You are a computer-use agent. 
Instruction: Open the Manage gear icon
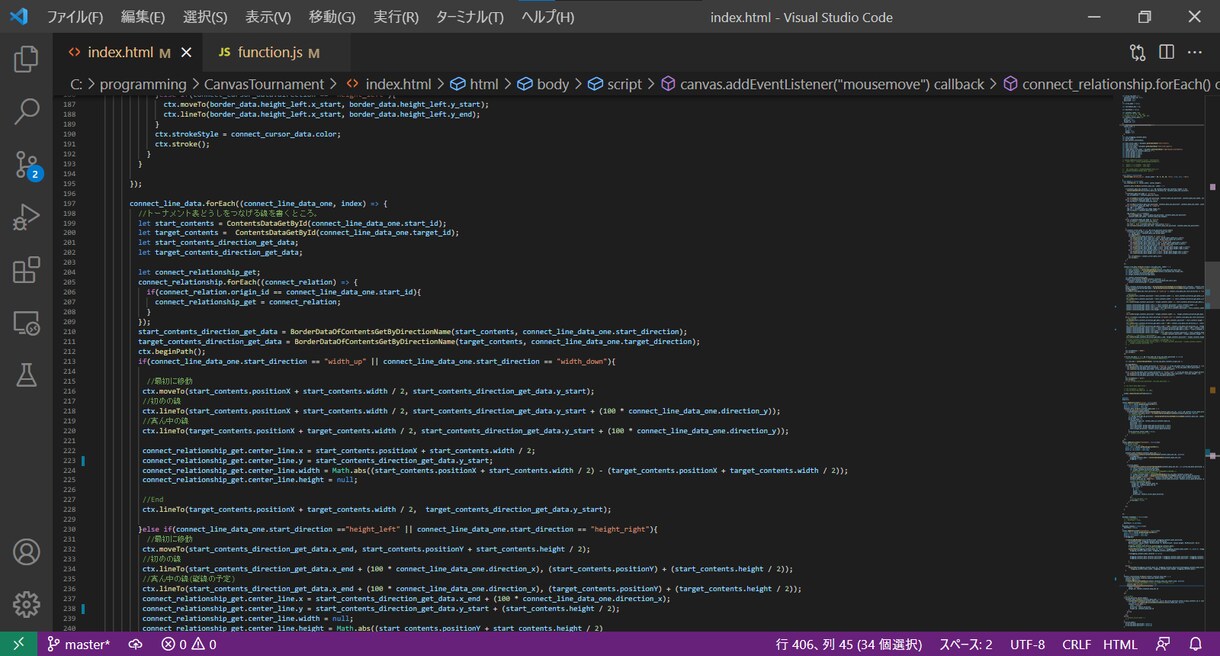tap(26, 604)
